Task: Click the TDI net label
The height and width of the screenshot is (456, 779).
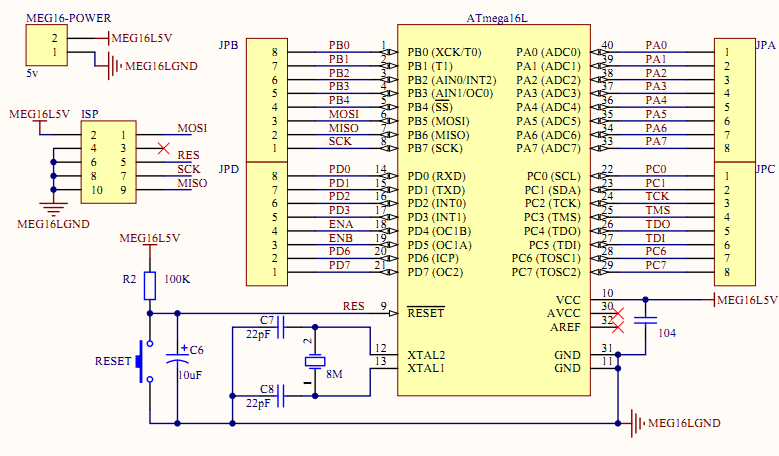Action: (655, 238)
